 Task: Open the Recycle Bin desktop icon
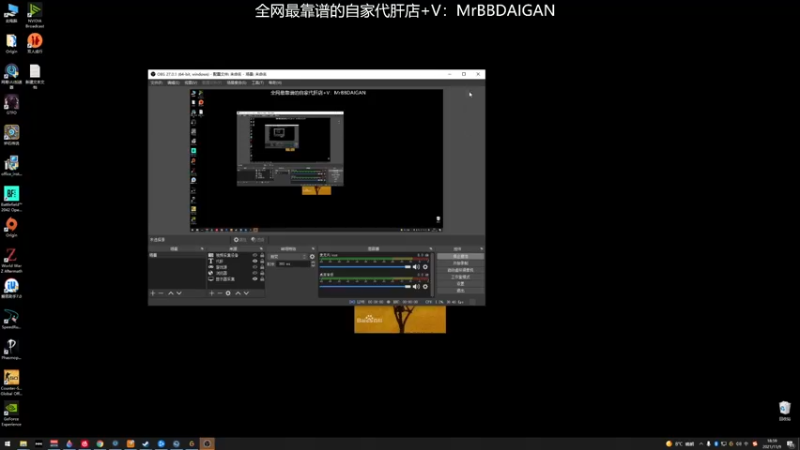(785, 411)
